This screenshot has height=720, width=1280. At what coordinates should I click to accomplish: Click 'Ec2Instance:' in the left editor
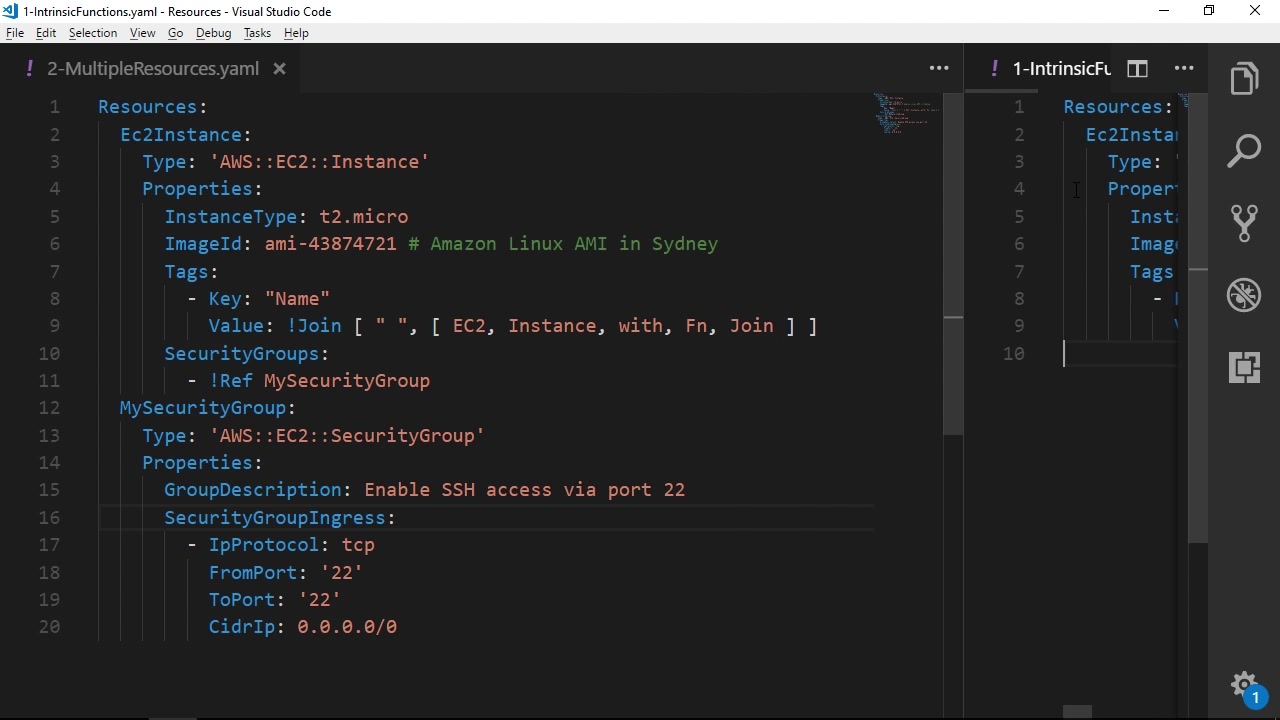click(x=186, y=135)
